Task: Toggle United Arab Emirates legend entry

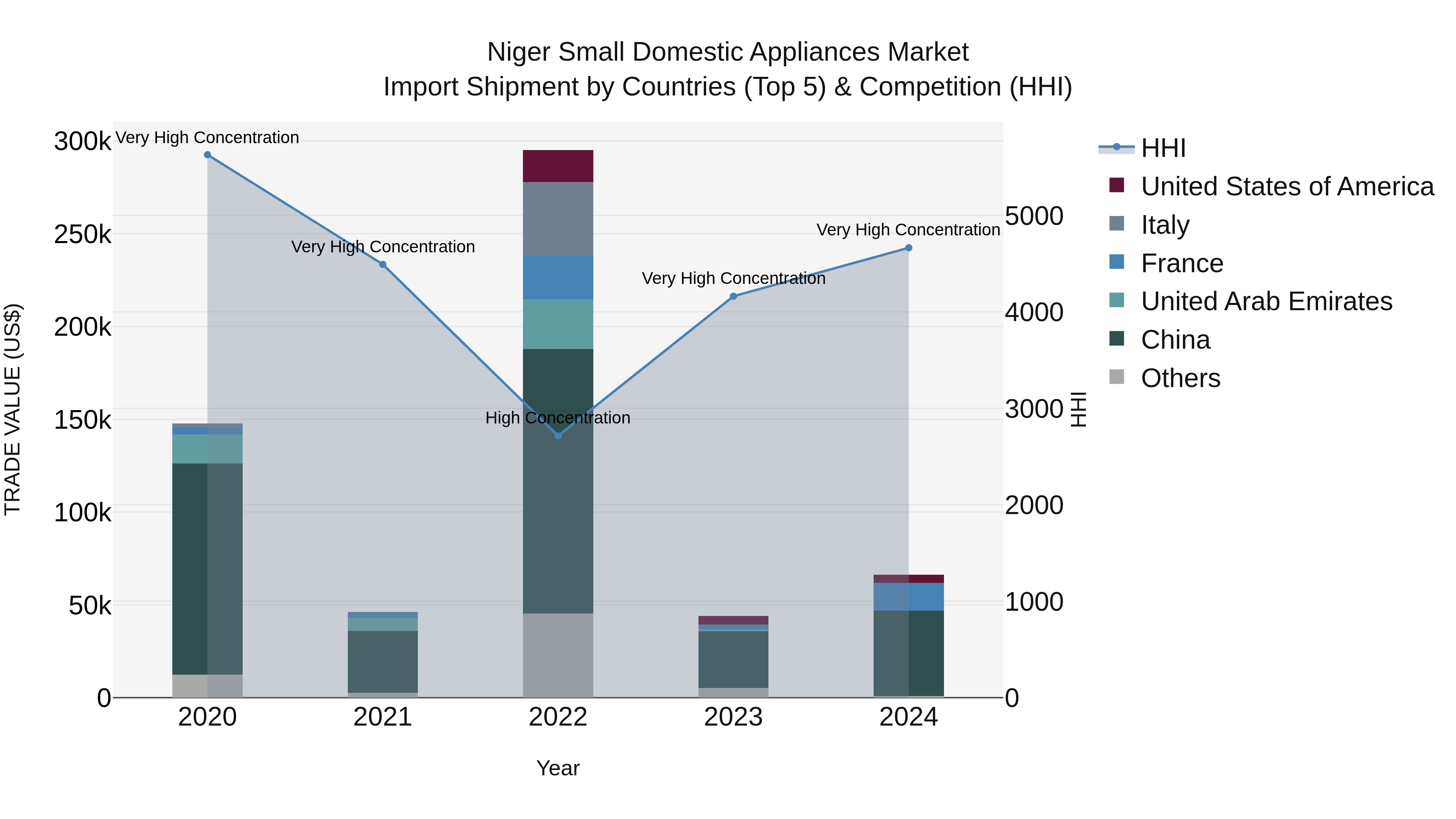Action: pyautogui.click(x=1251, y=301)
